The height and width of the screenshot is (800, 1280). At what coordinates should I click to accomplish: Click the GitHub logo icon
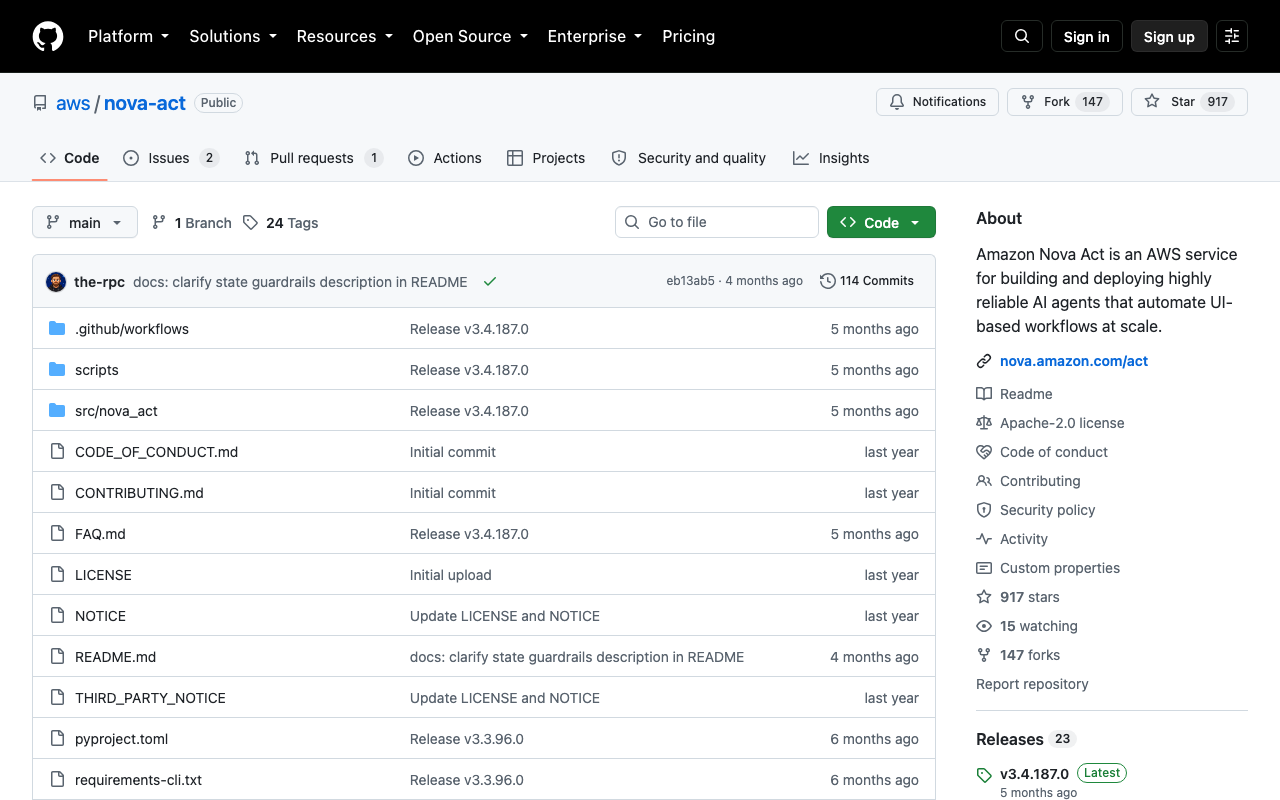pyautogui.click(x=48, y=36)
